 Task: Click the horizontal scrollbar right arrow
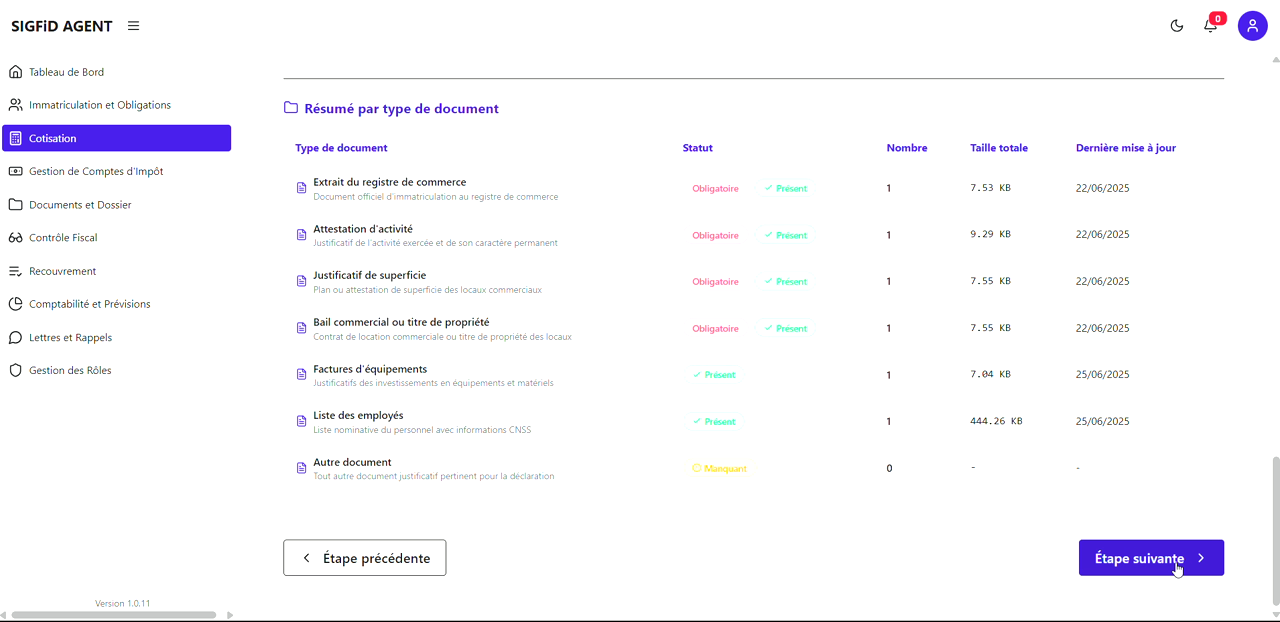[230, 614]
